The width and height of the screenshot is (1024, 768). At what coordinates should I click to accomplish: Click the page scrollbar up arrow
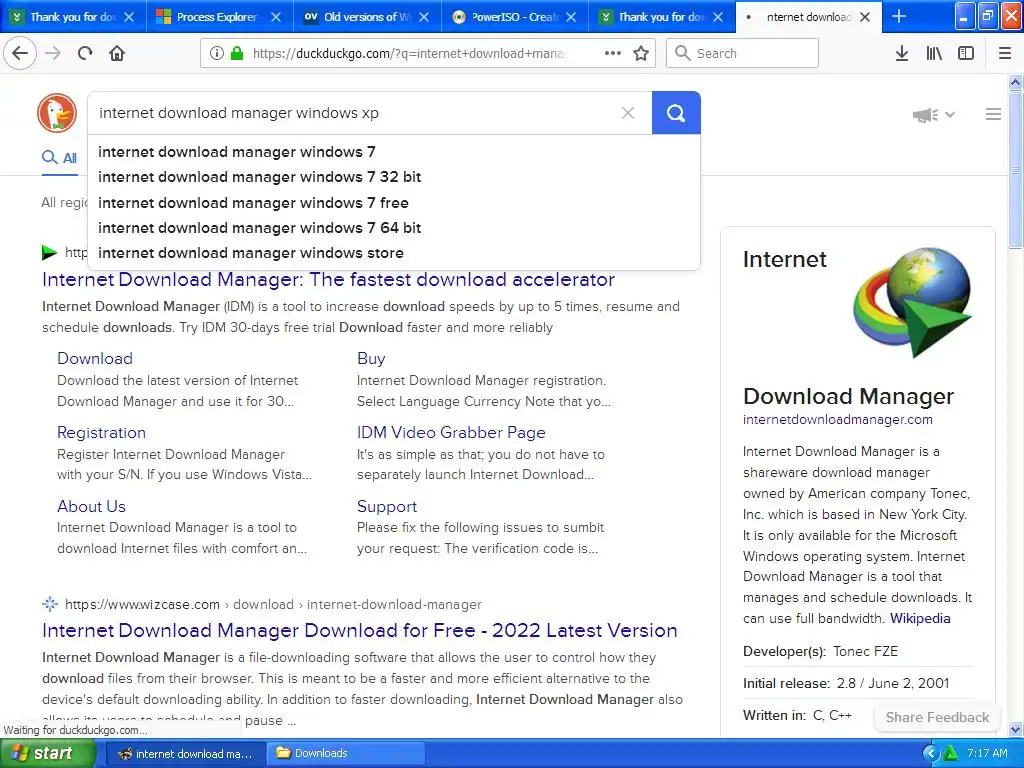point(1015,82)
